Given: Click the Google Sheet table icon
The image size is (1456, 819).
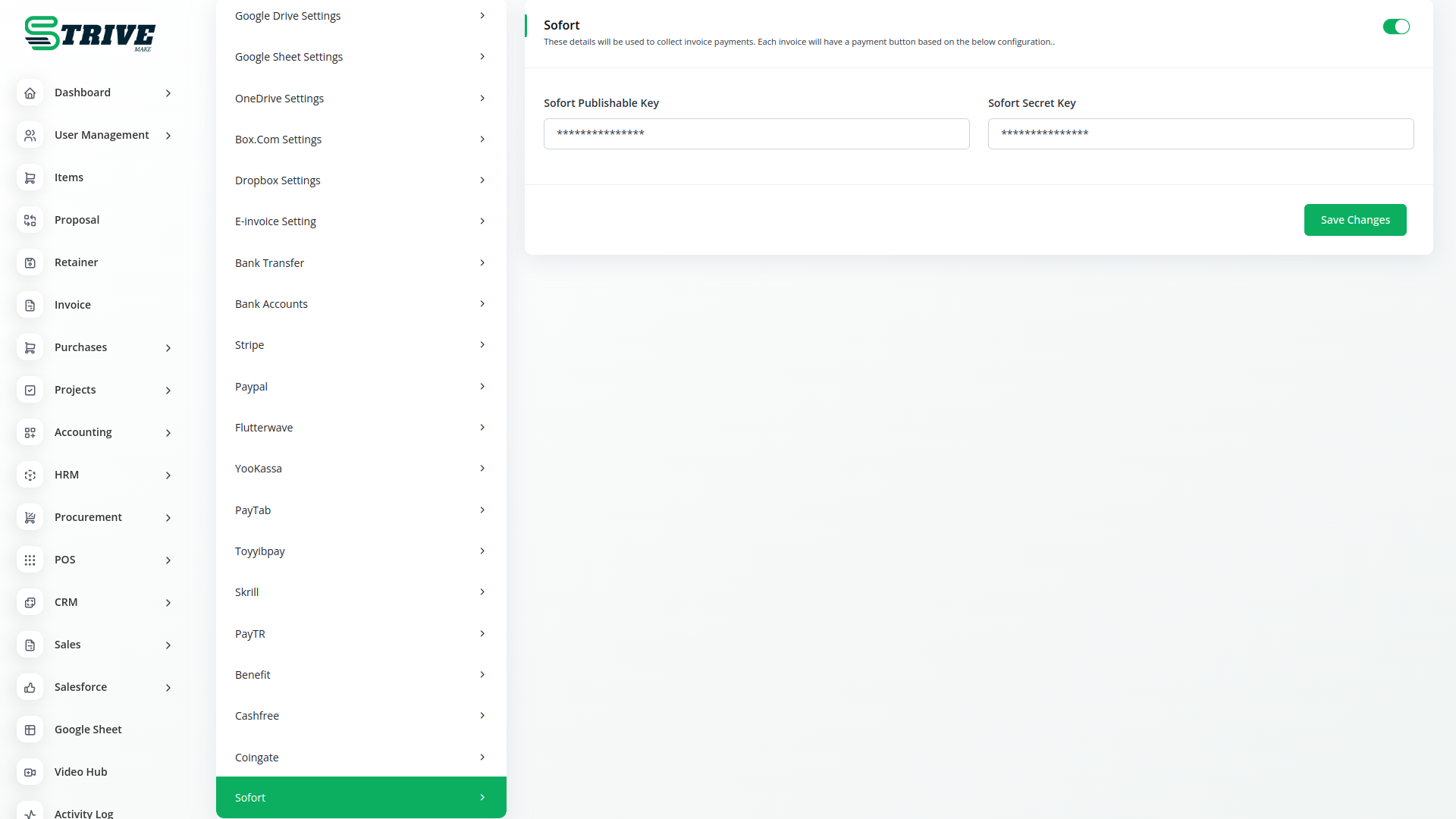Looking at the screenshot, I should point(30,730).
